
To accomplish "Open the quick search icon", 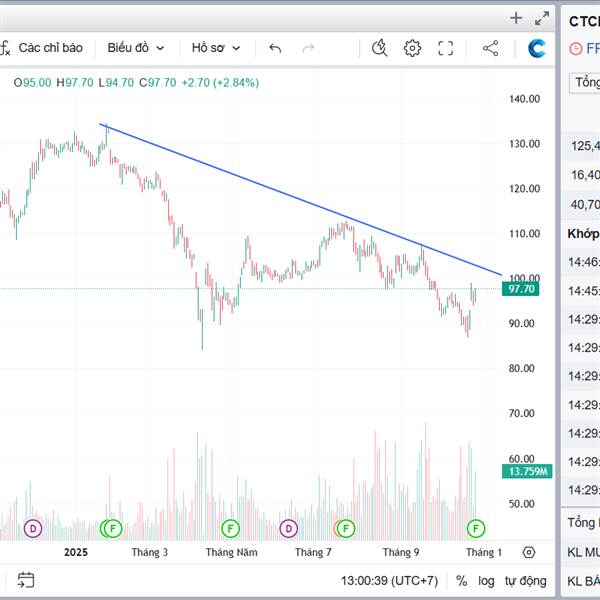I will click(x=379, y=47).
